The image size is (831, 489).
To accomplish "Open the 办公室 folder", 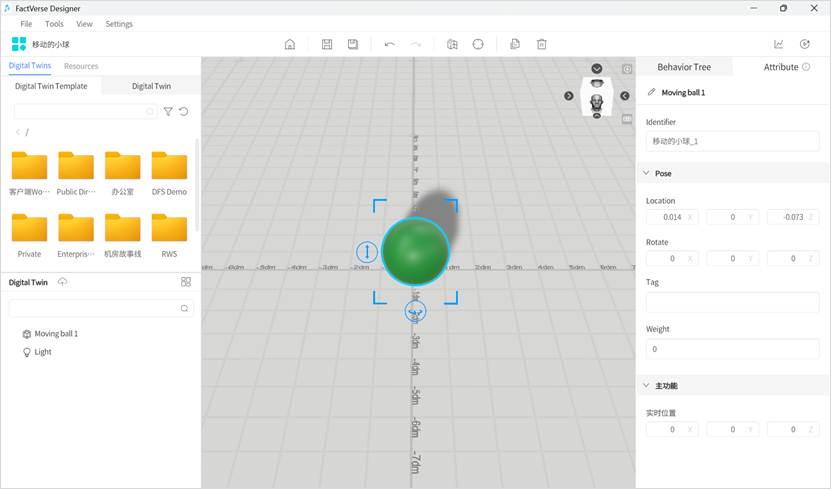I will [x=122, y=174].
